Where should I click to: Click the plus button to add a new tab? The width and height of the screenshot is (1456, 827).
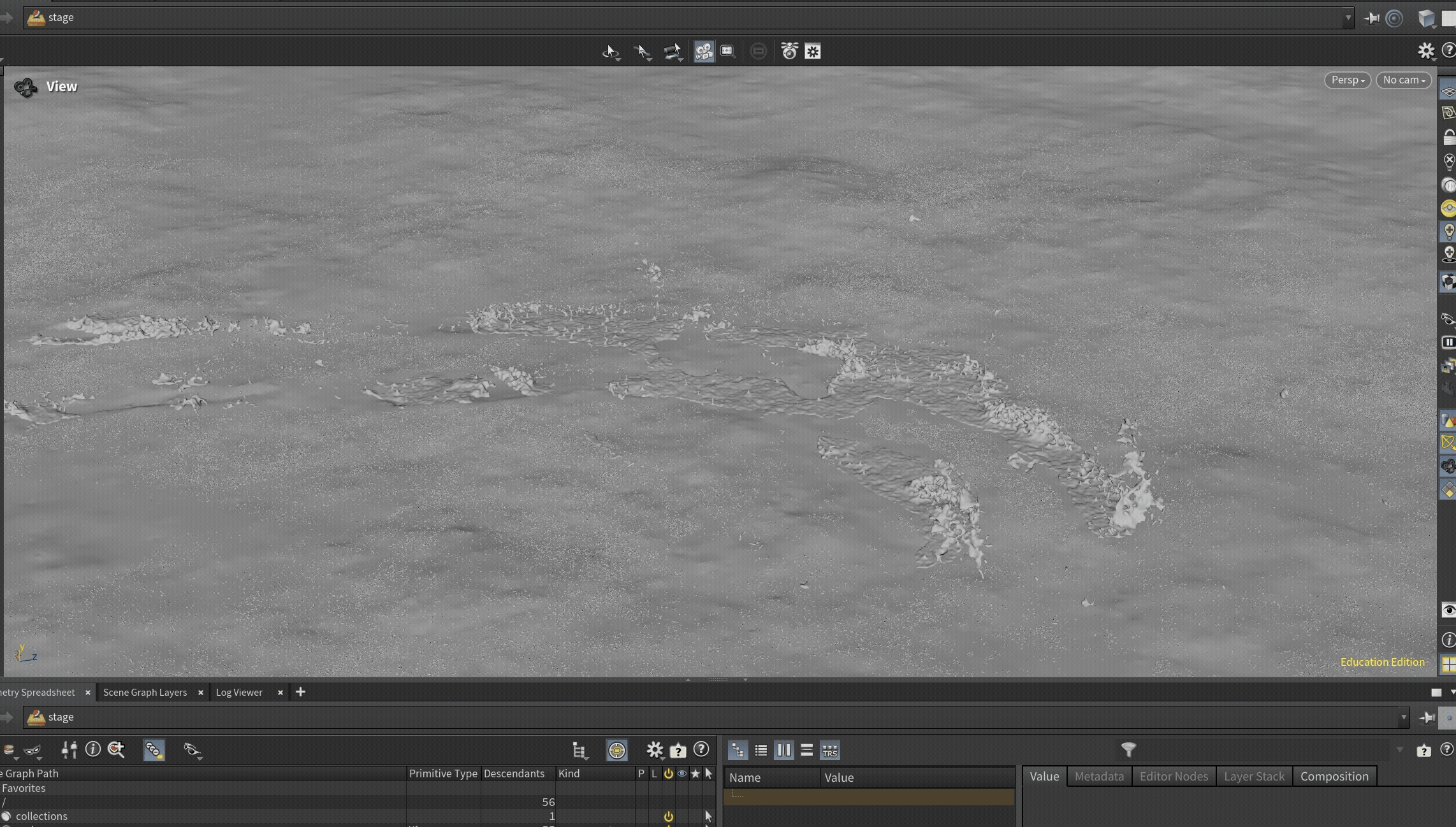(300, 692)
